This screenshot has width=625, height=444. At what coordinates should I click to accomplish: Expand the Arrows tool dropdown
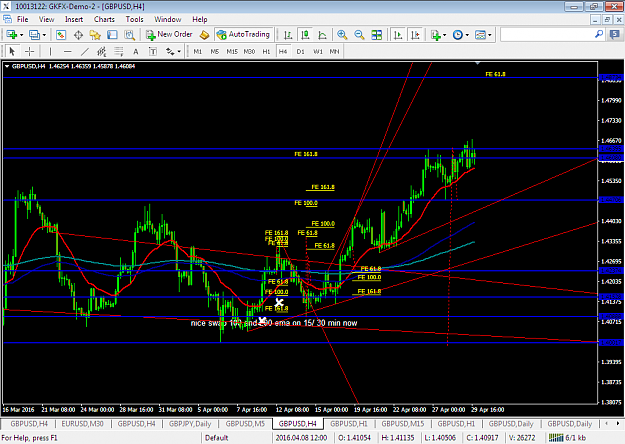[x=179, y=51]
